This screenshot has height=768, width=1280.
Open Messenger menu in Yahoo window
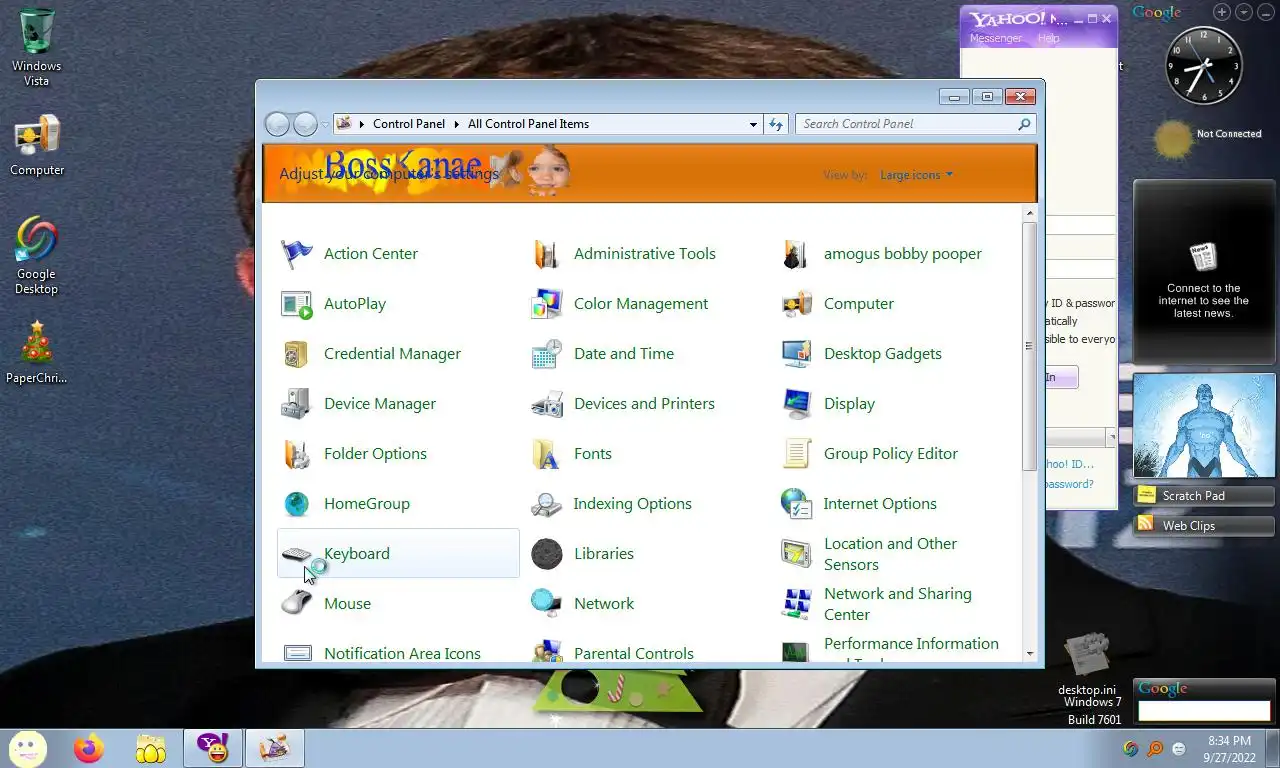click(995, 38)
